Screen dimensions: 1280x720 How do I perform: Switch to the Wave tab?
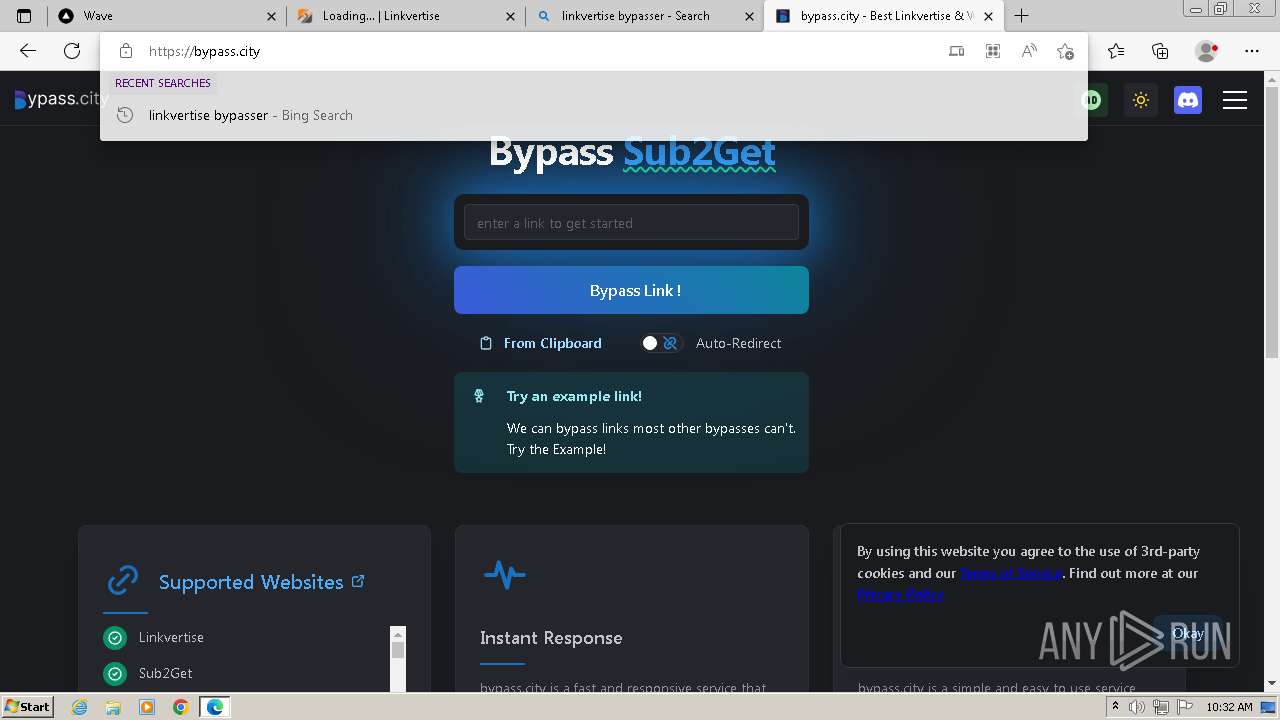point(166,16)
